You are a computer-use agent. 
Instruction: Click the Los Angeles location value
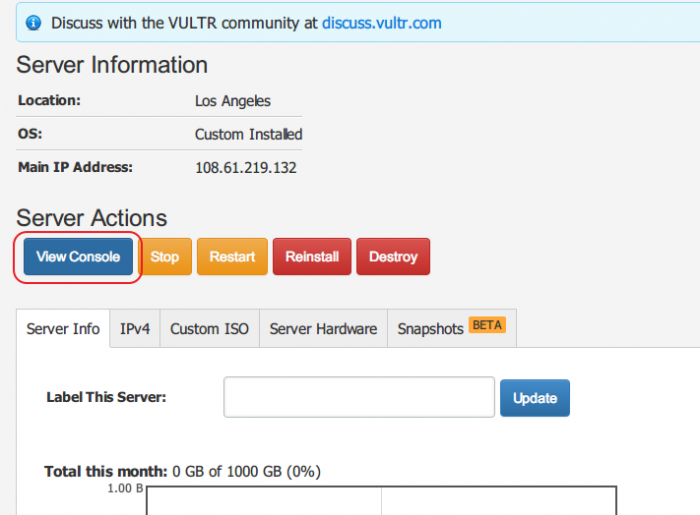pos(233,101)
